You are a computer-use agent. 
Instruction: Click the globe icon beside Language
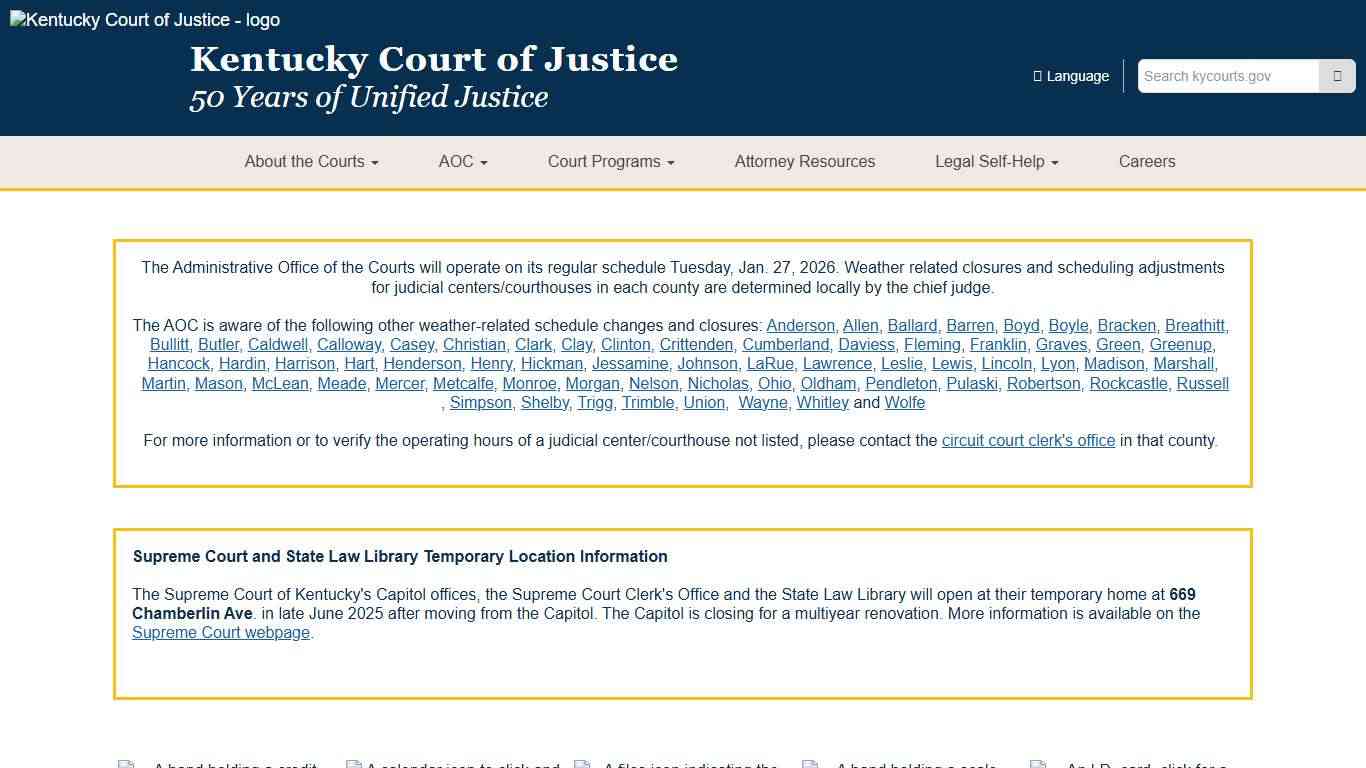point(1035,75)
